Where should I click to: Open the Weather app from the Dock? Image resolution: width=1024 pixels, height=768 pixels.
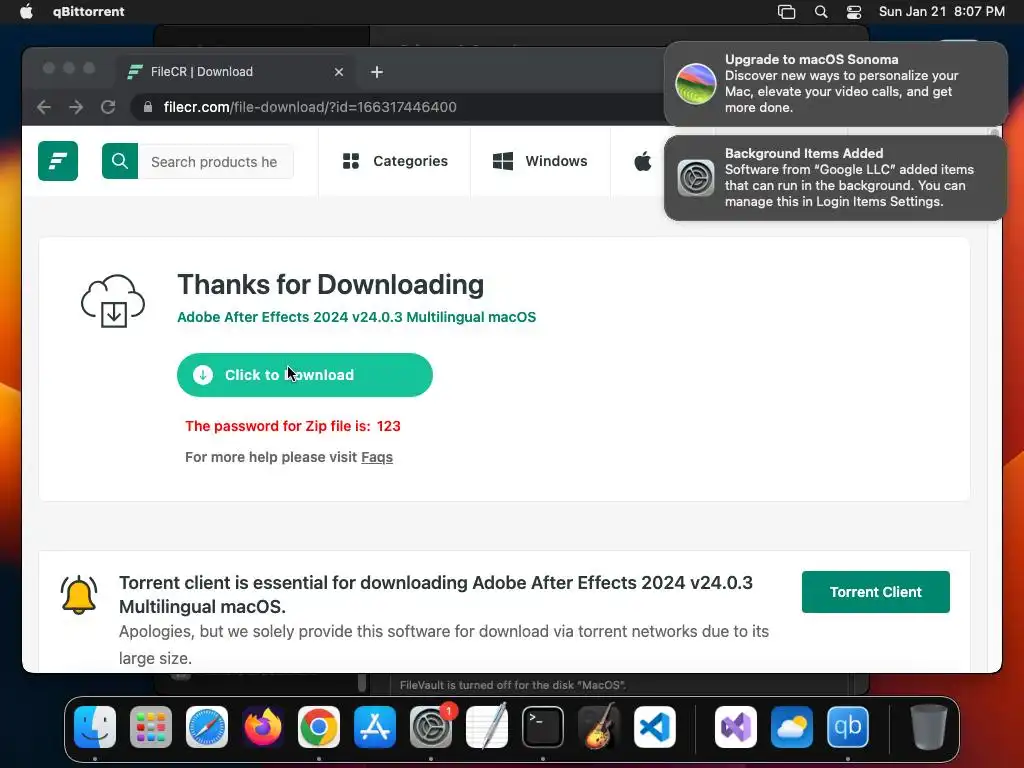tap(792, 727)
